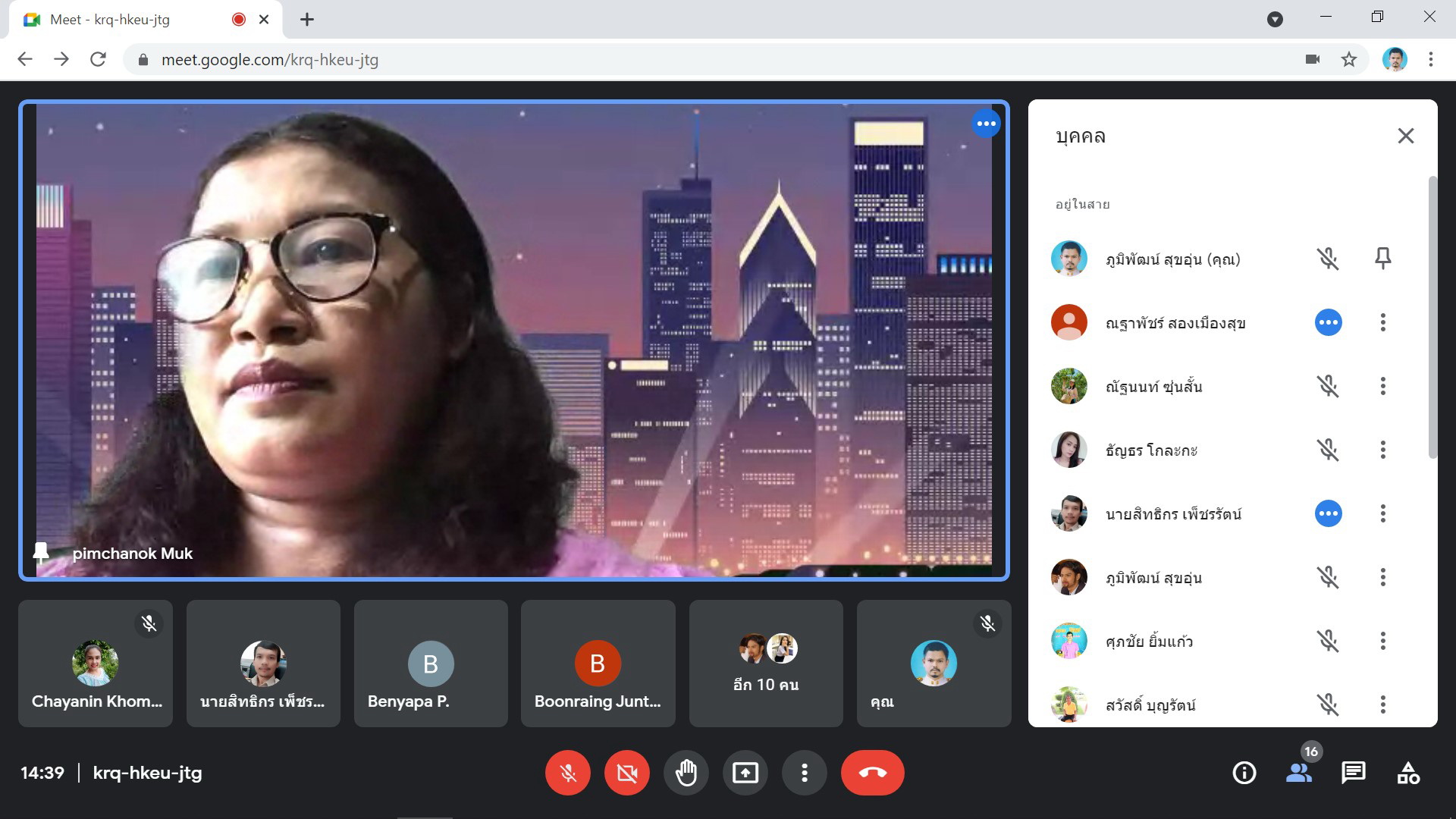The image size is (1456, 819).
Task: Turn on camera in bottom bar
Action: [626, 773]
